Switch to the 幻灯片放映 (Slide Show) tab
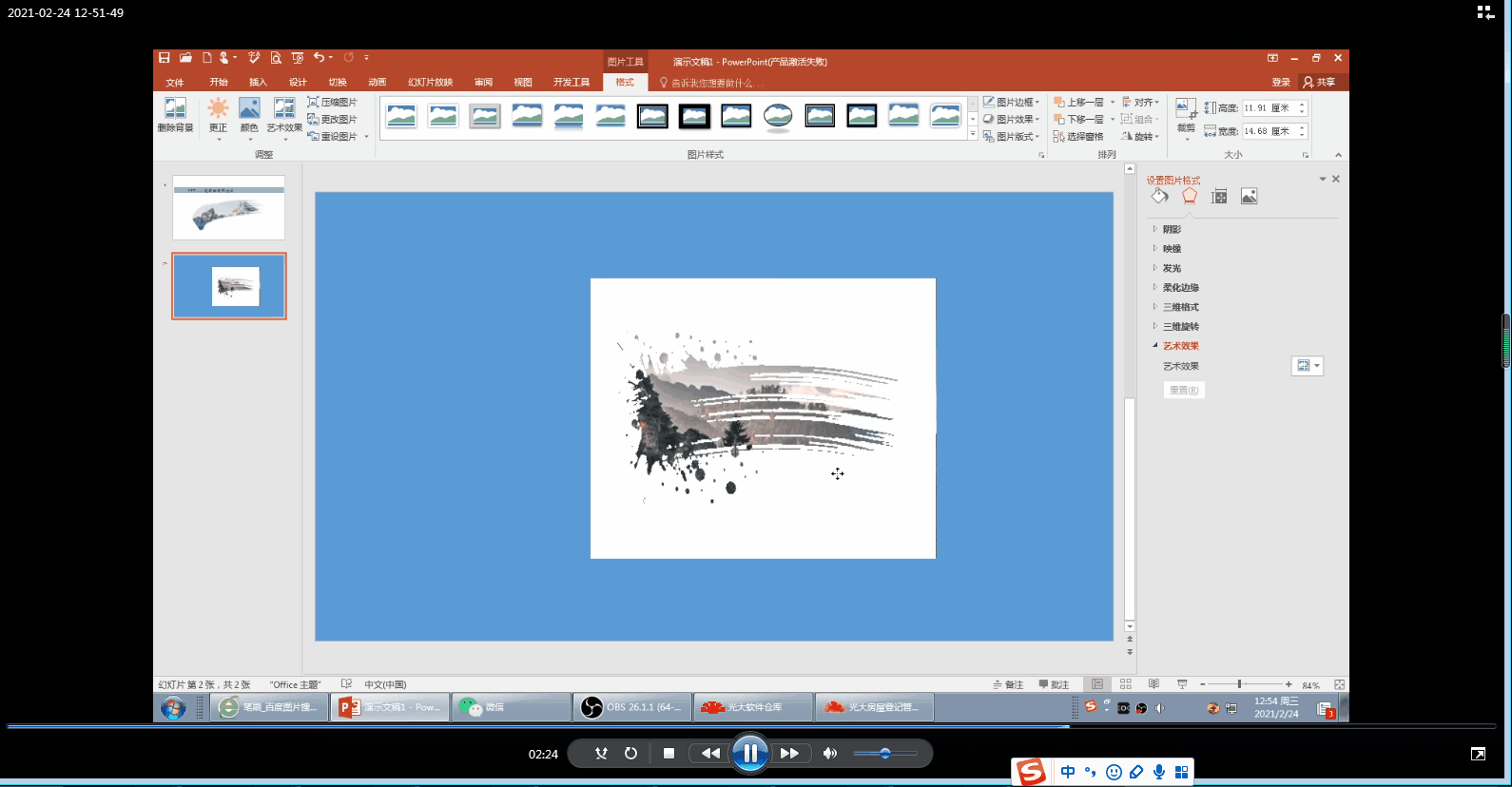This screenshot has width=1512, height=787. point(430,83)
